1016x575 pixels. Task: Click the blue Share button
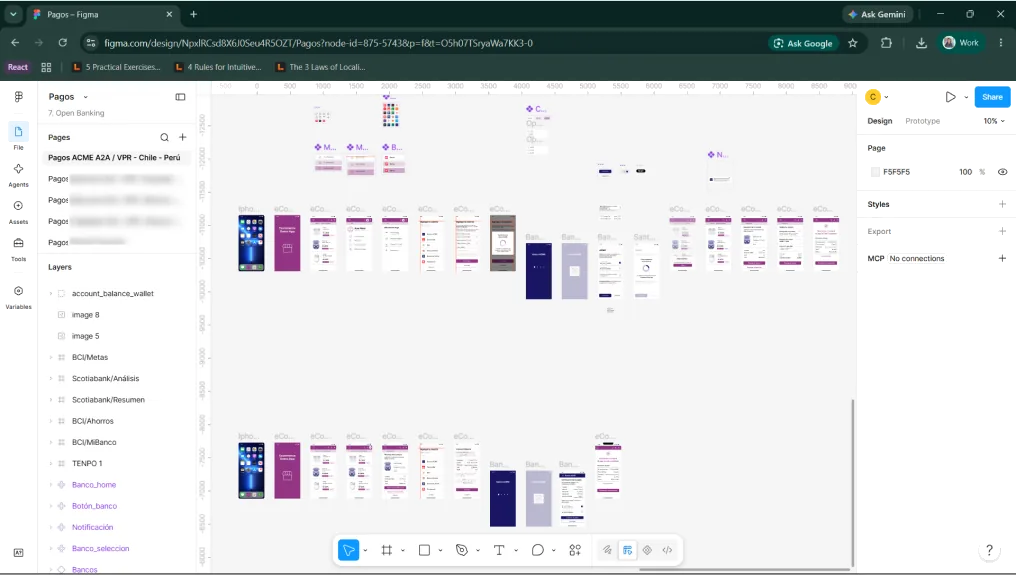[x=992, y=97]
